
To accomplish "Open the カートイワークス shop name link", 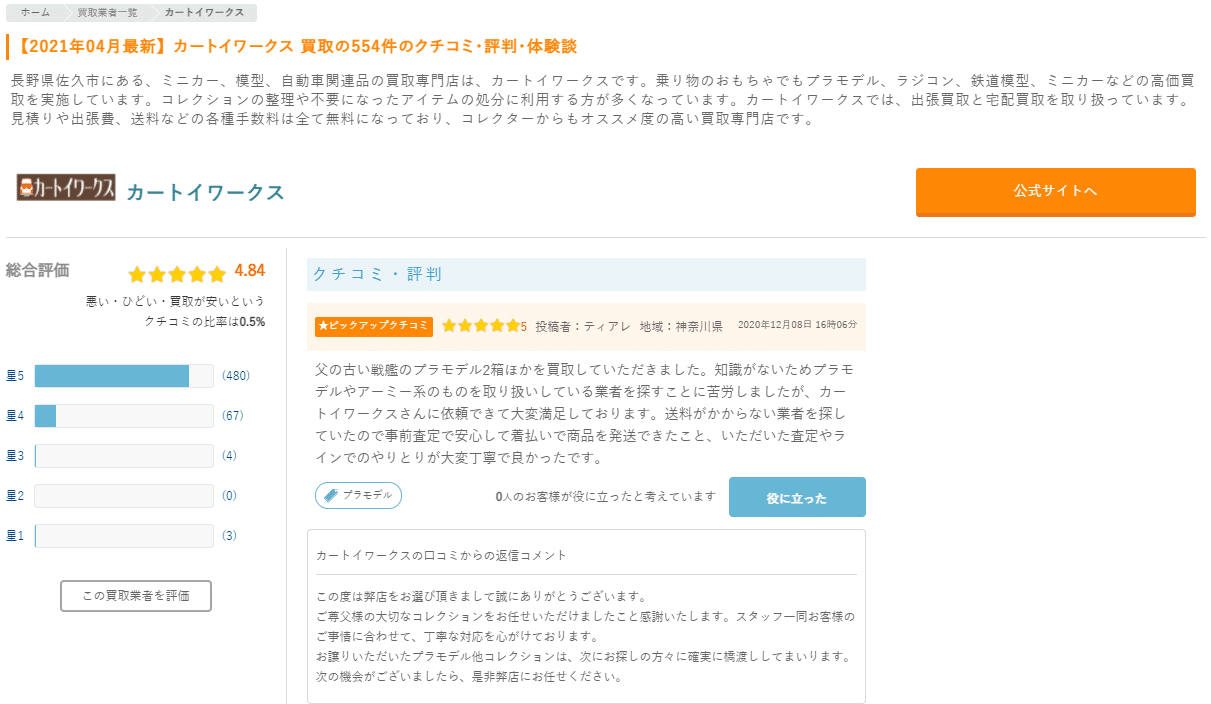I will [x=205, y=192].
